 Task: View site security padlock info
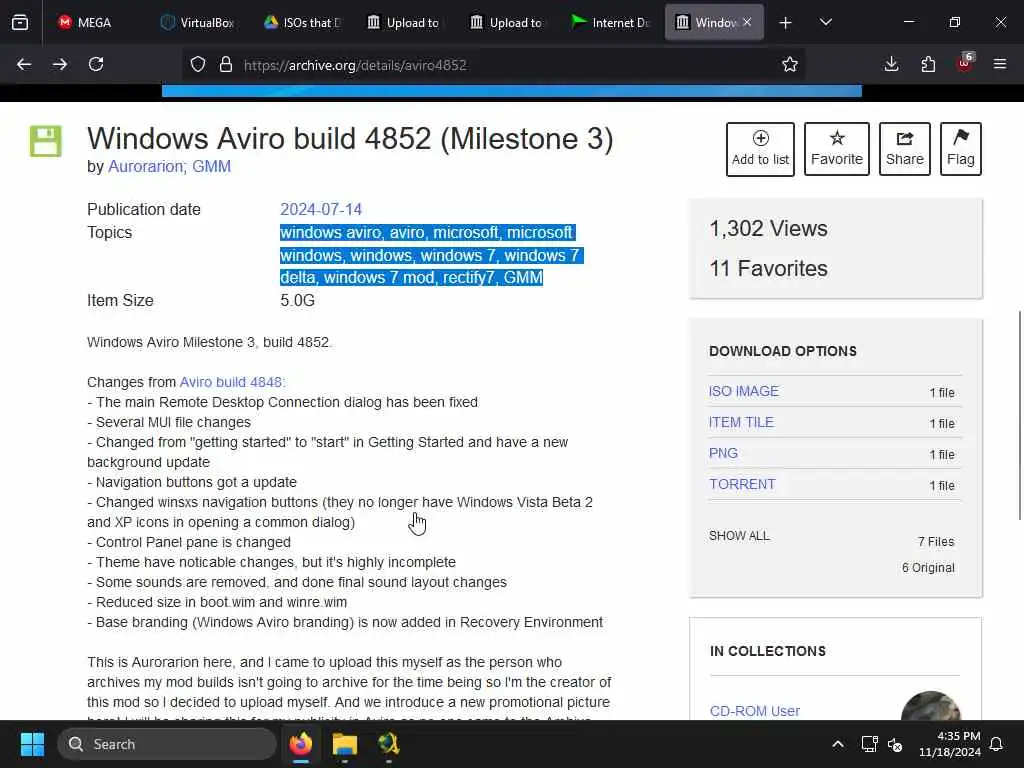click(x=226, y=65)
